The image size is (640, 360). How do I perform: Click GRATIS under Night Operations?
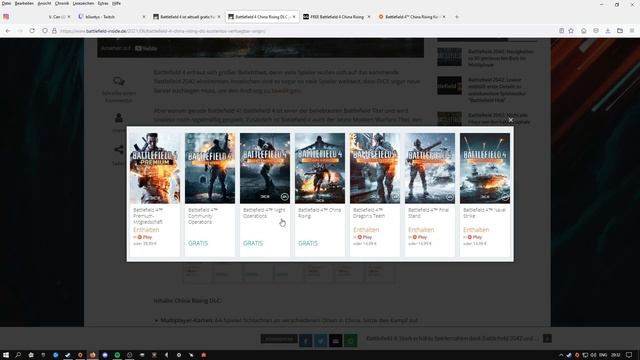[x=253, y=243]
